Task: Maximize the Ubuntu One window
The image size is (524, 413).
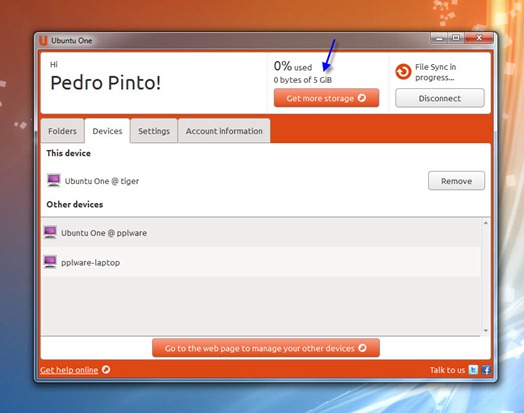Action: [456, 38]
